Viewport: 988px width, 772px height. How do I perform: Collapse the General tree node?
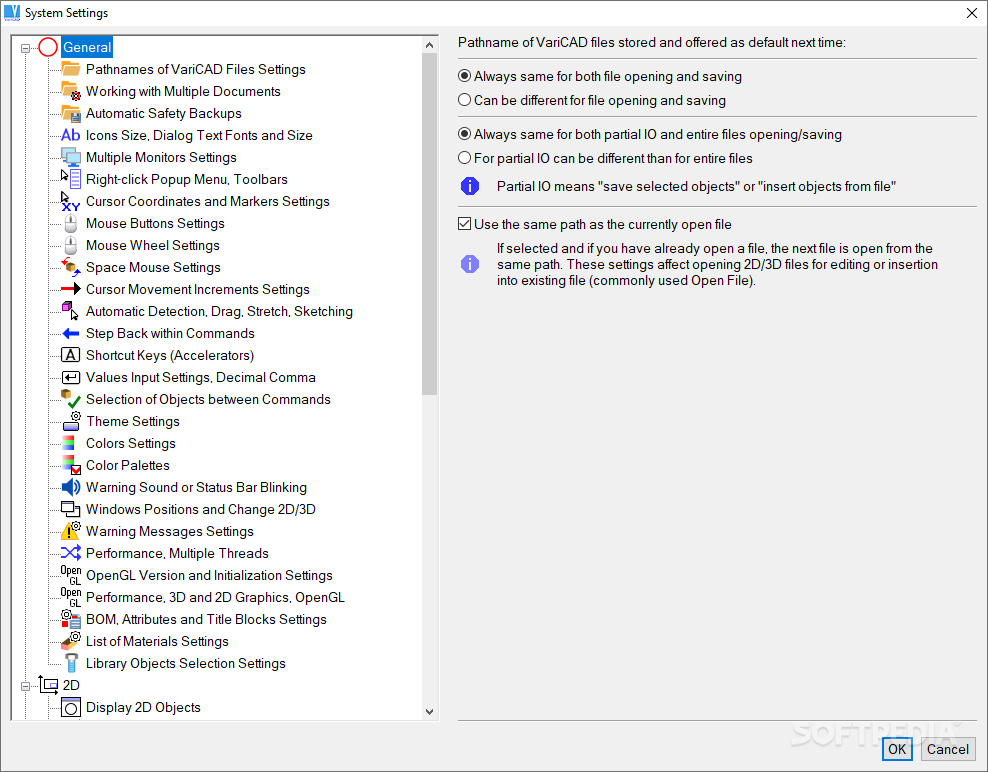point(25,48)
